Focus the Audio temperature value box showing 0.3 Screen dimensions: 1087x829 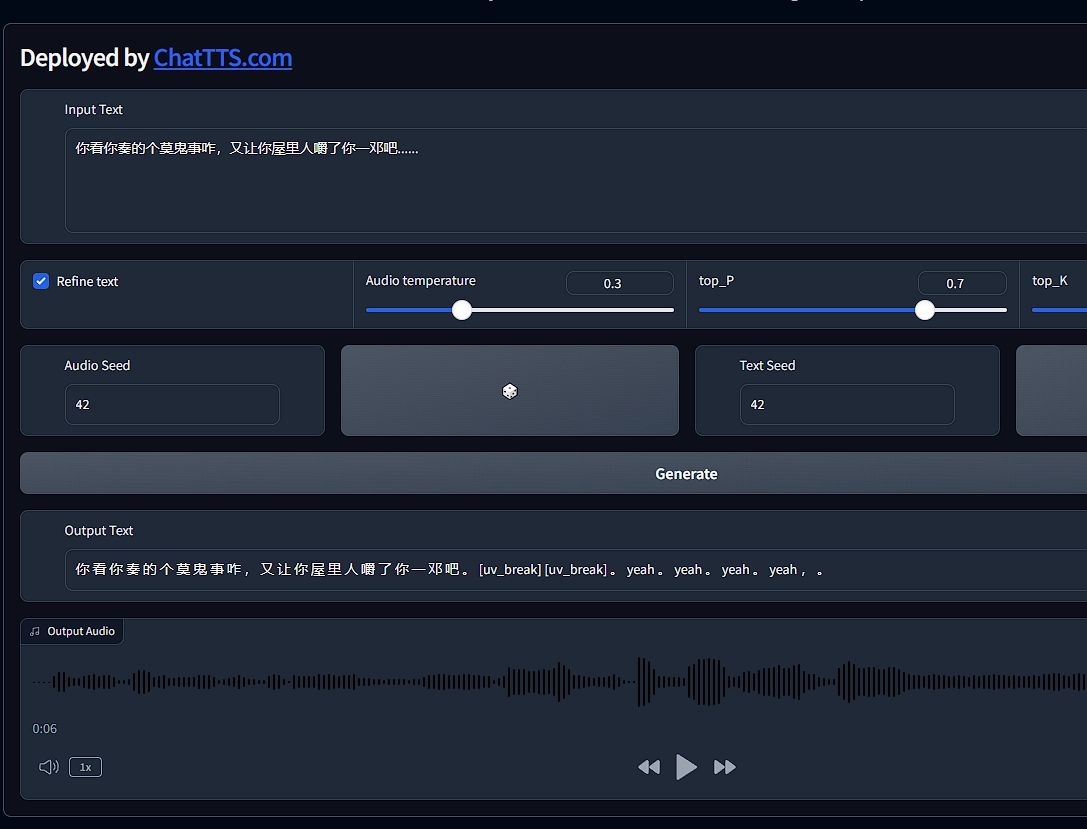[619, 283]
